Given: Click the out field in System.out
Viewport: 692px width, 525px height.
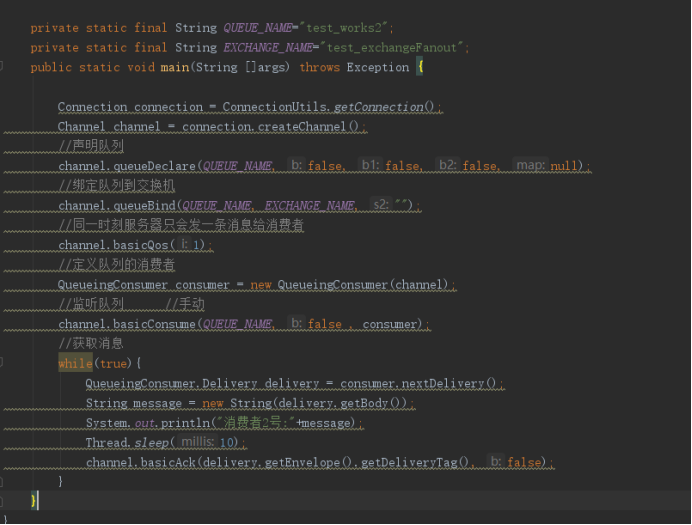Looking at the screenshot, I should point(144,423).
